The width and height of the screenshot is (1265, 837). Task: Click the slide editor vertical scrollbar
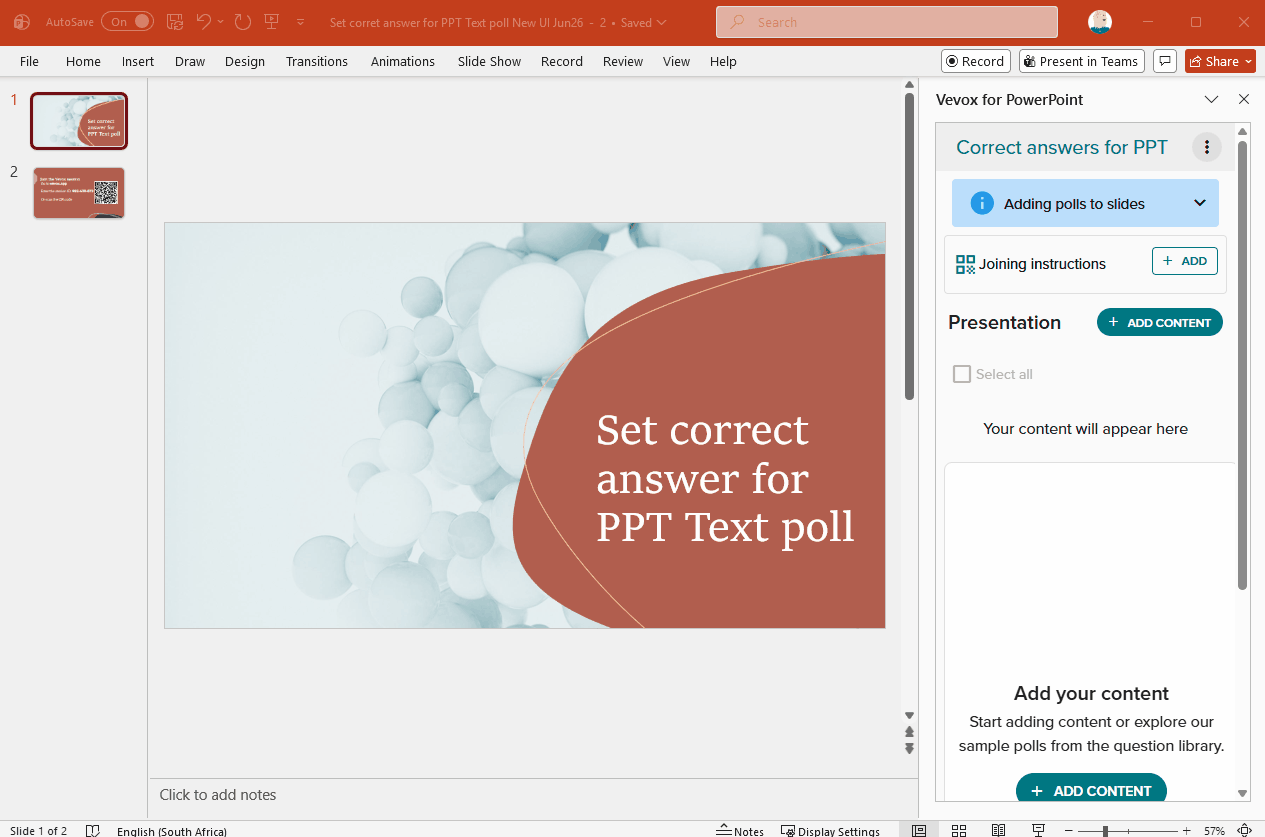pyautogui.click(x=909, y=246)
